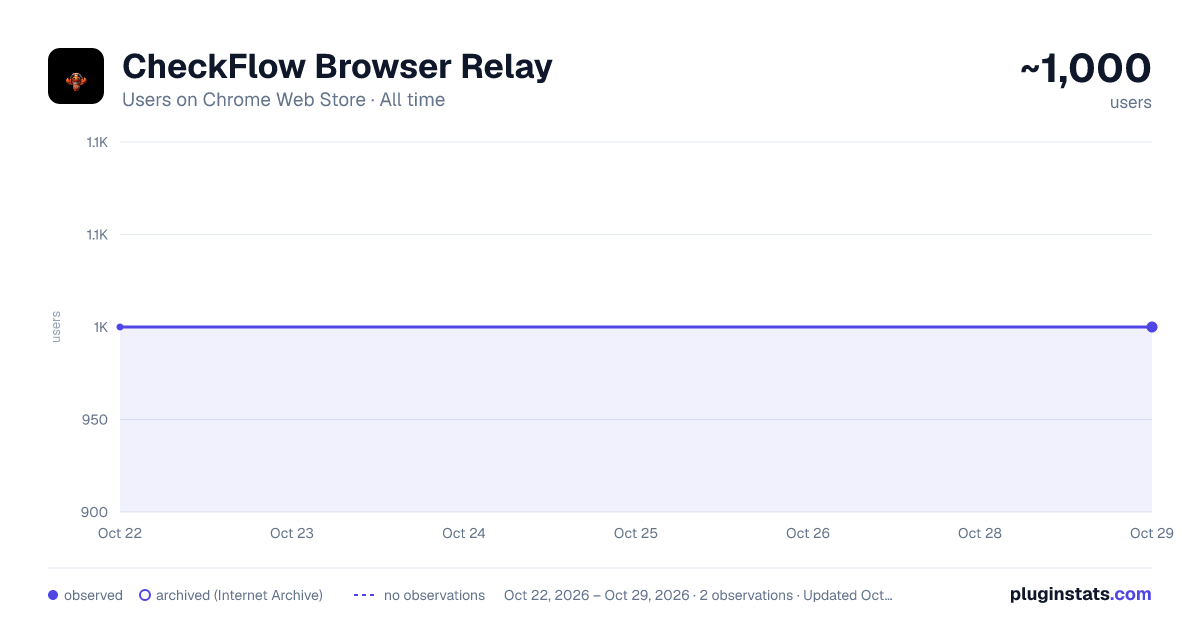This screenshot has height=630, width=1200.
Task: Click the 1K y-axis label
Action: click(x=101, y=327)
